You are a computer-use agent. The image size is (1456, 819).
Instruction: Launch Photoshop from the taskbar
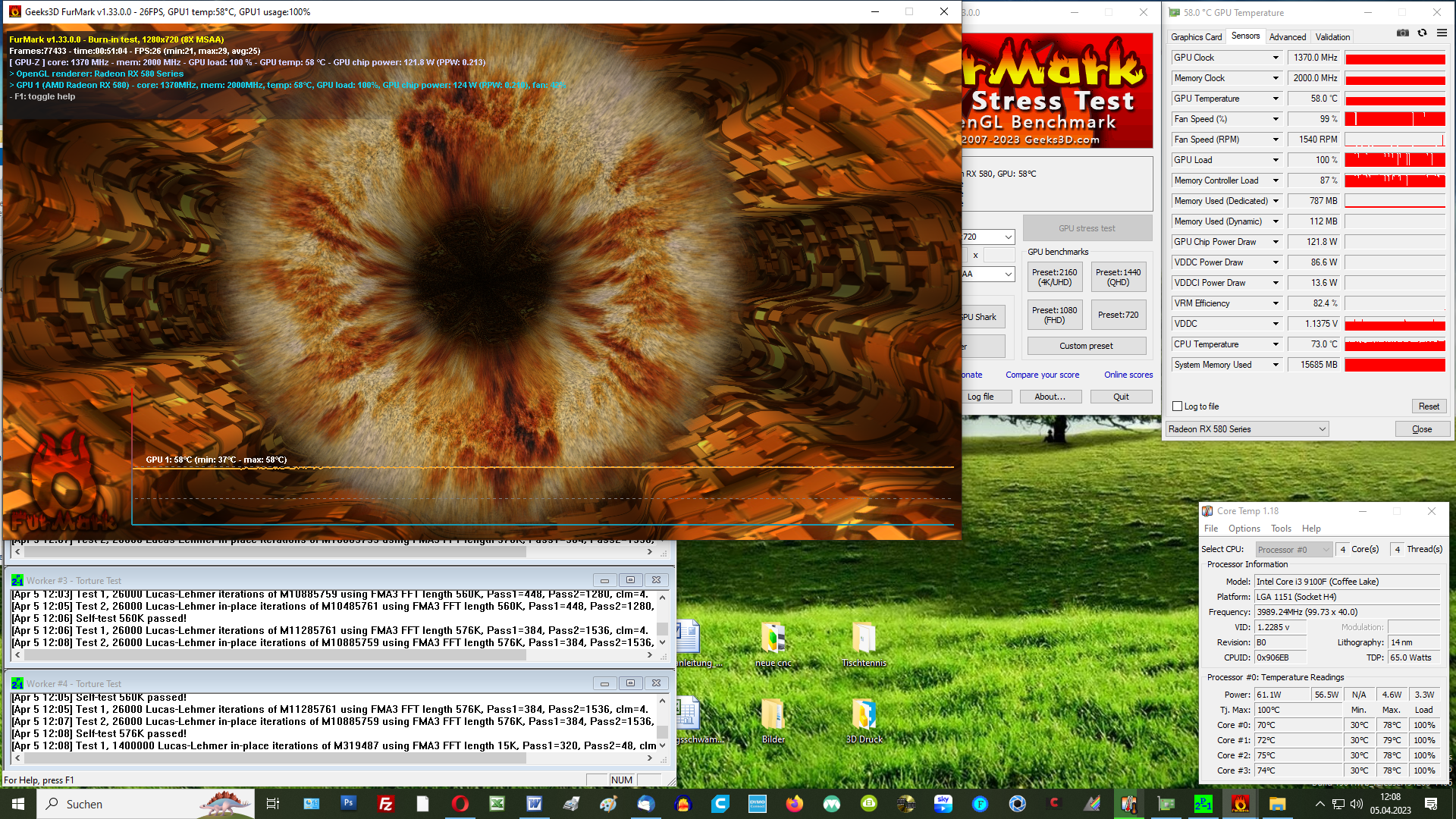pyautogui.click(x=348, y=804)
